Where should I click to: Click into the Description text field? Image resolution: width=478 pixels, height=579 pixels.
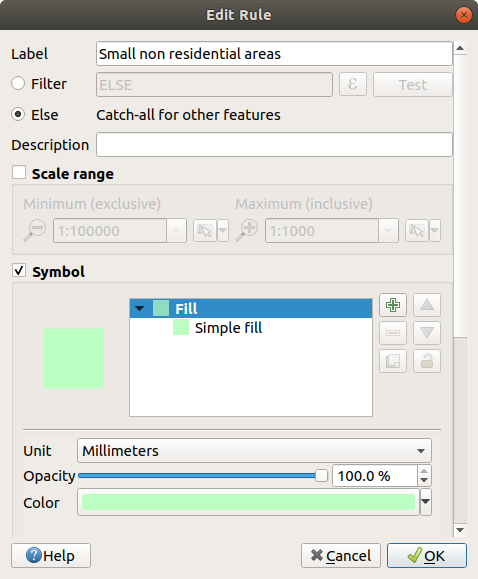click(x=274, y=145)
